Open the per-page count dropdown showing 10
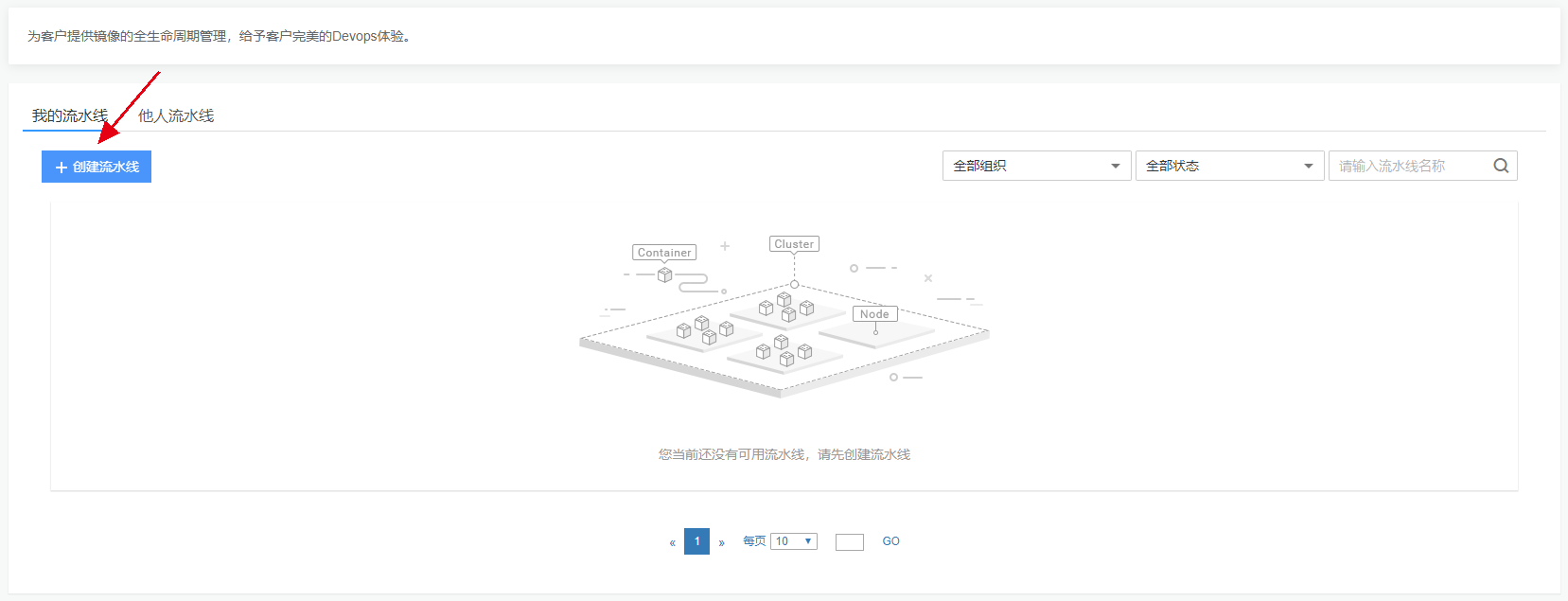 click(x=794, y=541)
